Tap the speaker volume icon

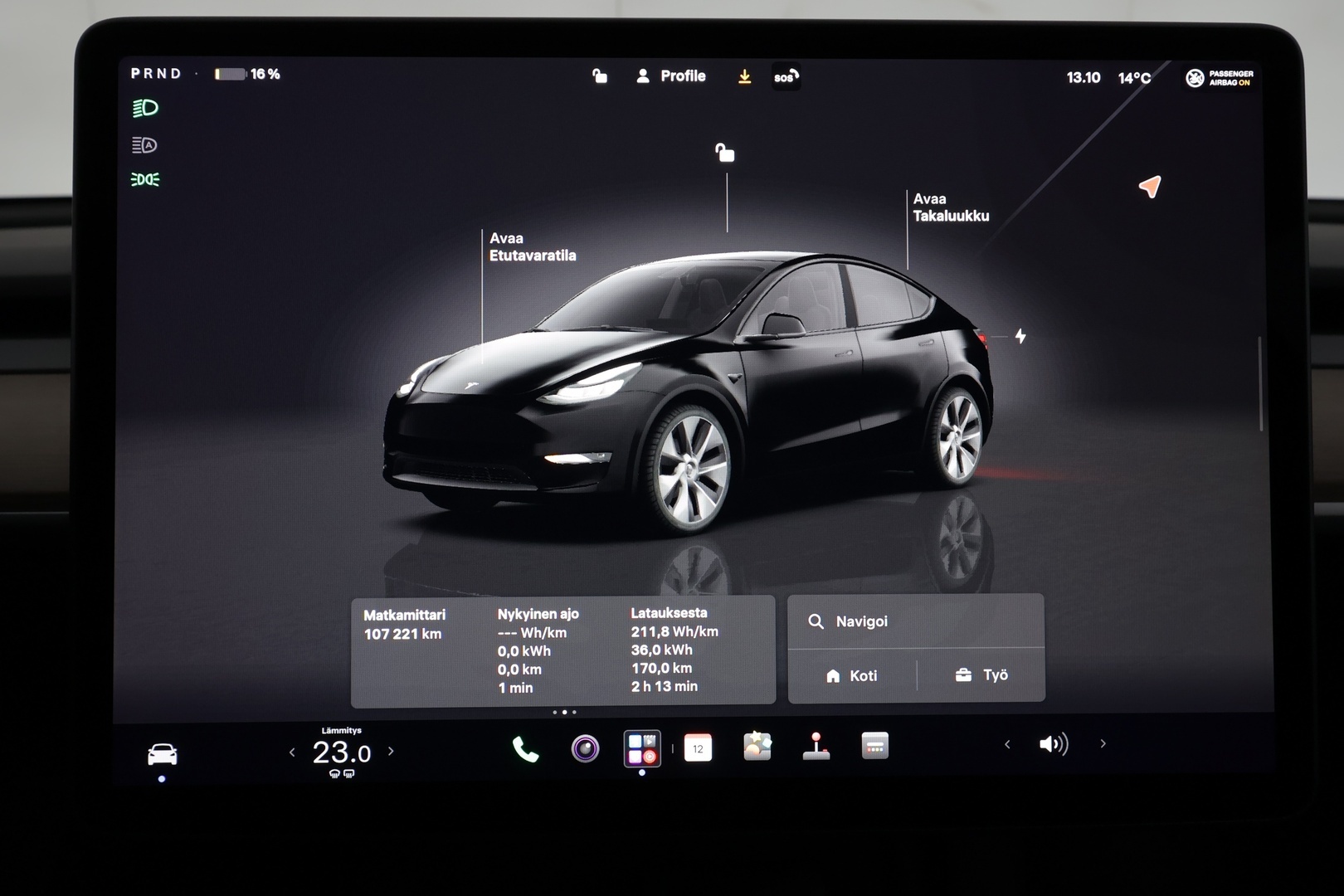tap(1054, 744)
